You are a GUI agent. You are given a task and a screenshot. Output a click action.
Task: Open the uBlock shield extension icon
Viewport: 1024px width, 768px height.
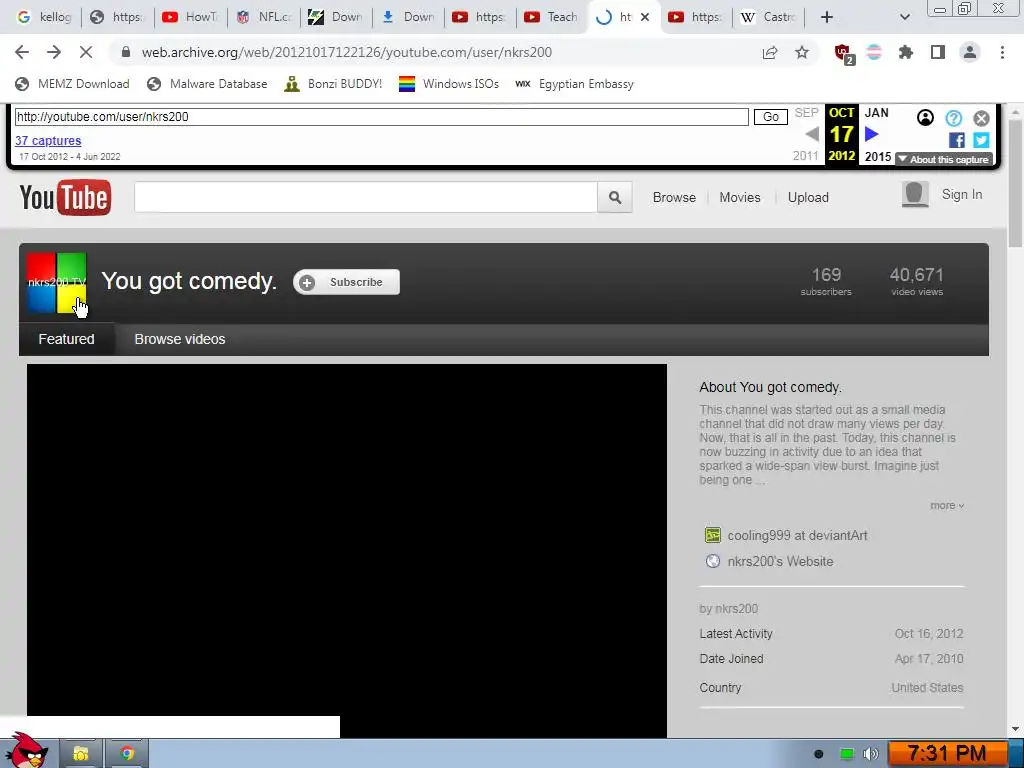coord(844,54)
